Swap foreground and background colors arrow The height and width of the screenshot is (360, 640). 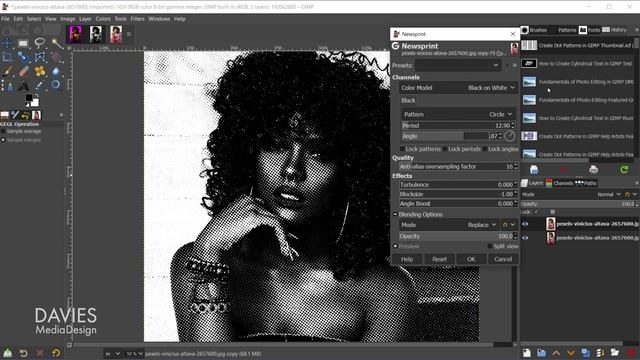(x=37, y=96)
